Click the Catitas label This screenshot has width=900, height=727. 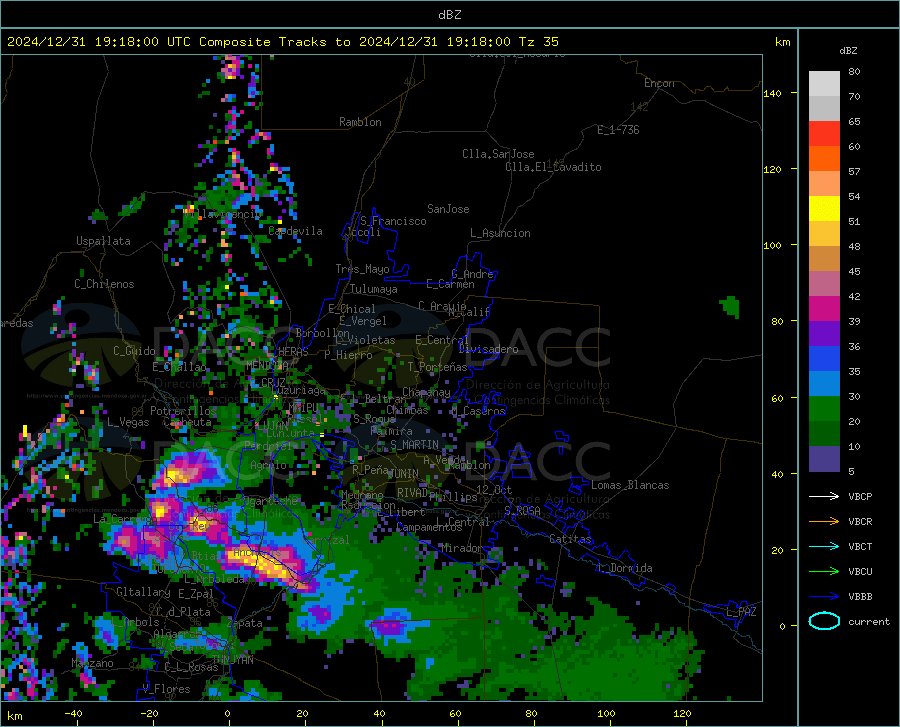point(571,539)
